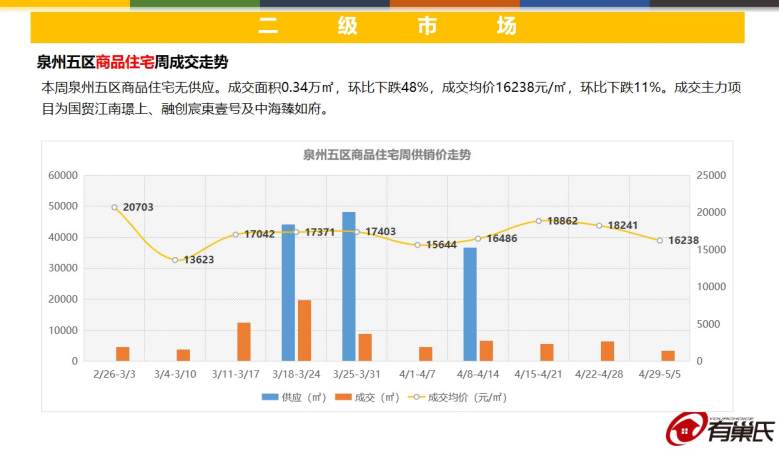This screenshot has width=779, height=449.
Task: Click the orange sales bar for 3/11-3/17
Action: (x=244, y=342)
